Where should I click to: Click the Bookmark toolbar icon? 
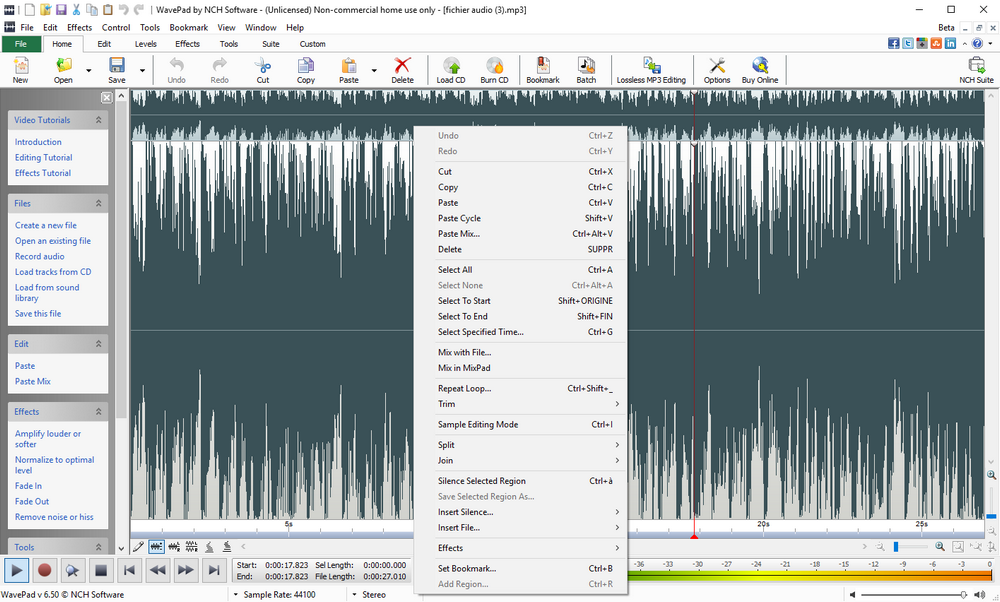(x=543, y=70)
